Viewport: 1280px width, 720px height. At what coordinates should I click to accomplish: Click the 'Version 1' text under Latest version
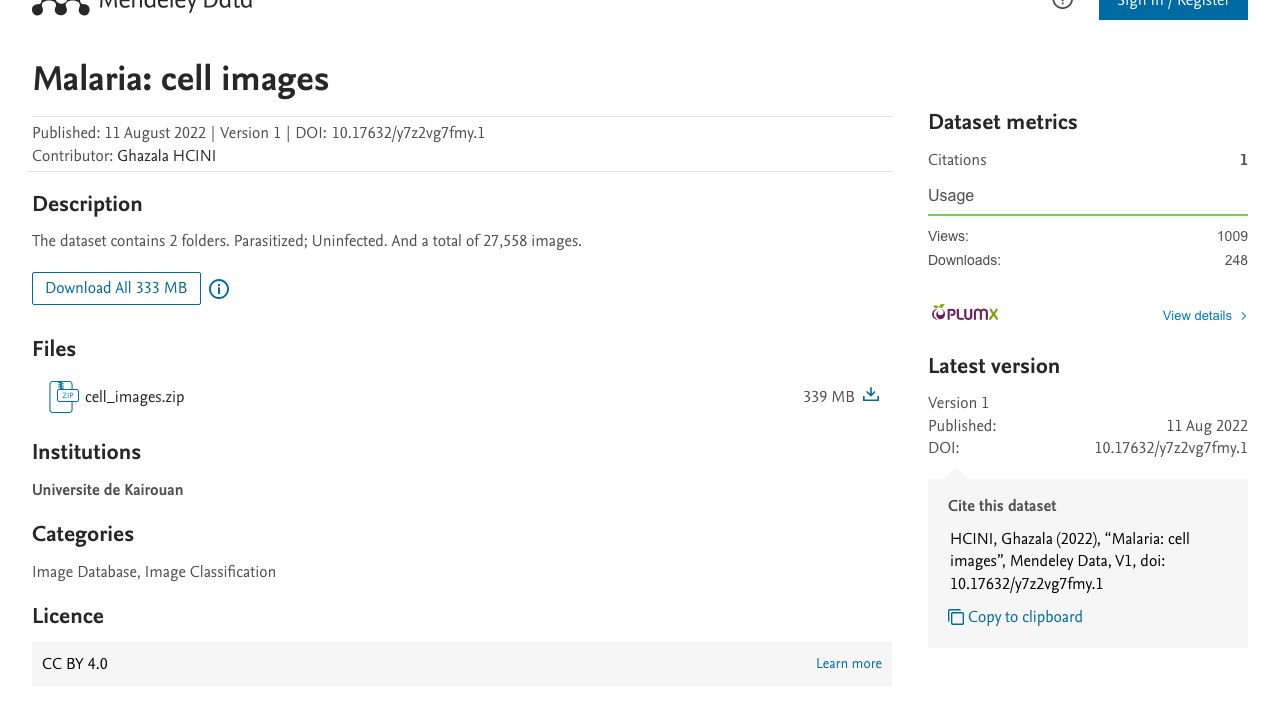click(958, 403)
